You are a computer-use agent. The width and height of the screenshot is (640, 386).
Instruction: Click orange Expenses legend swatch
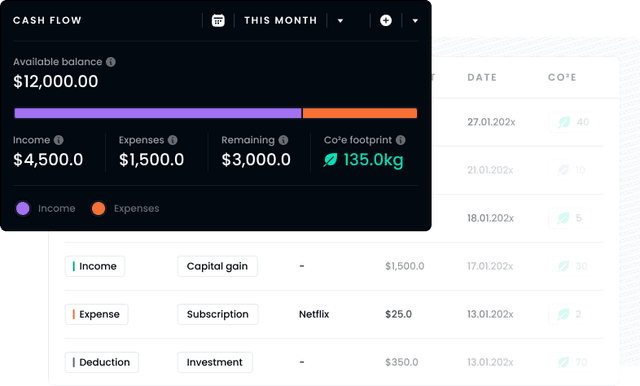(x=98, y=209)
